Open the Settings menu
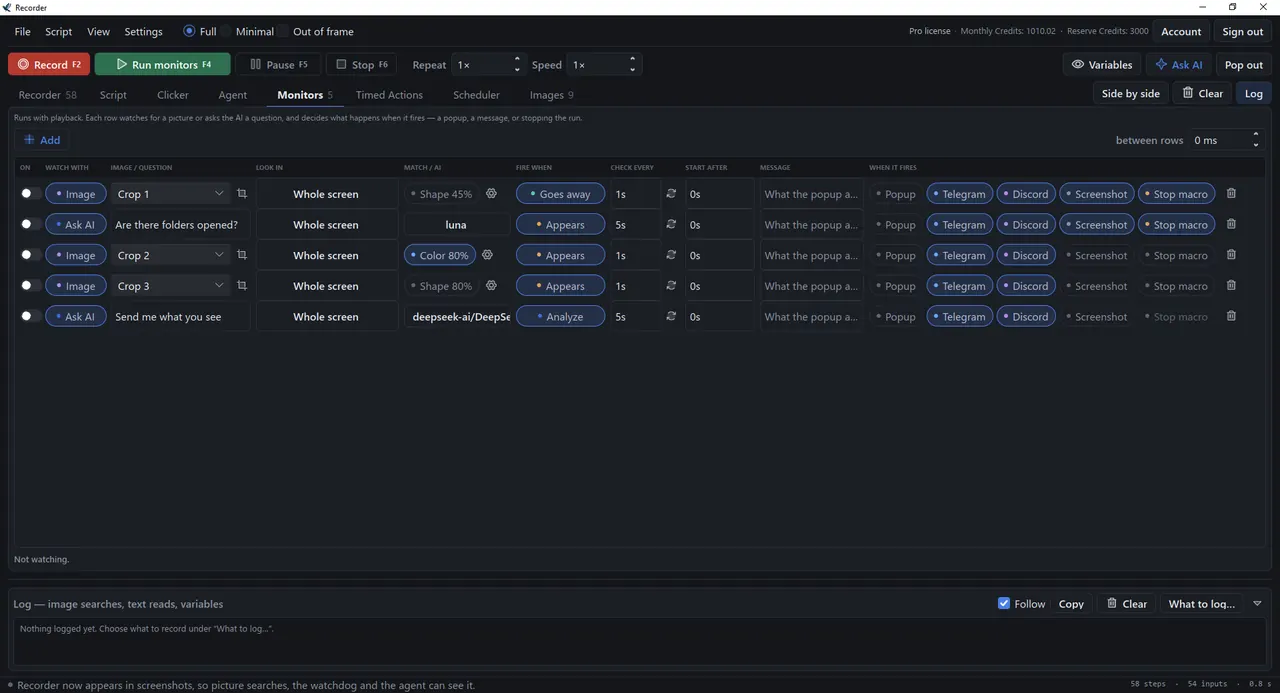Screen dimensions: 1280x693 143,32
